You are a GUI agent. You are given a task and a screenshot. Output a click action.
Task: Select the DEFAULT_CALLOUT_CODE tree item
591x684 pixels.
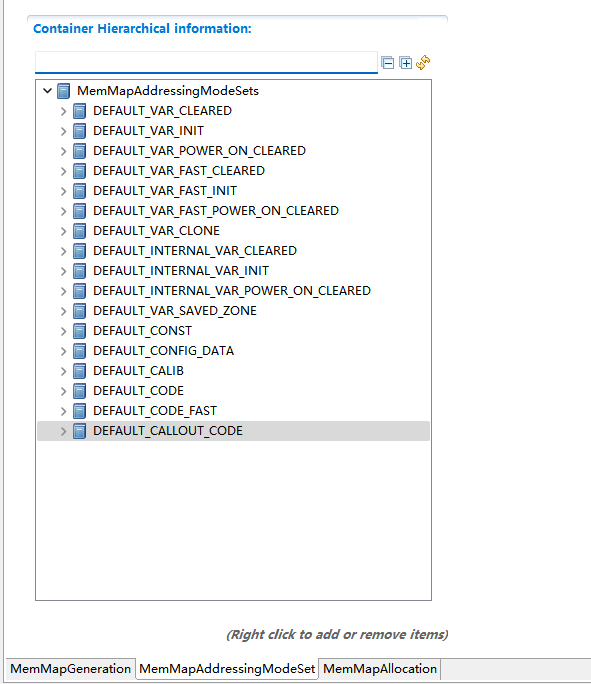(168, 431)
